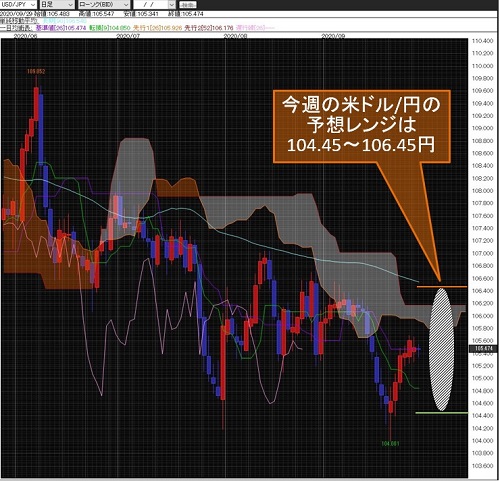The image size is (500, 481).
Task: Click the 一目均衡表 indicator label
Action: 16,28
